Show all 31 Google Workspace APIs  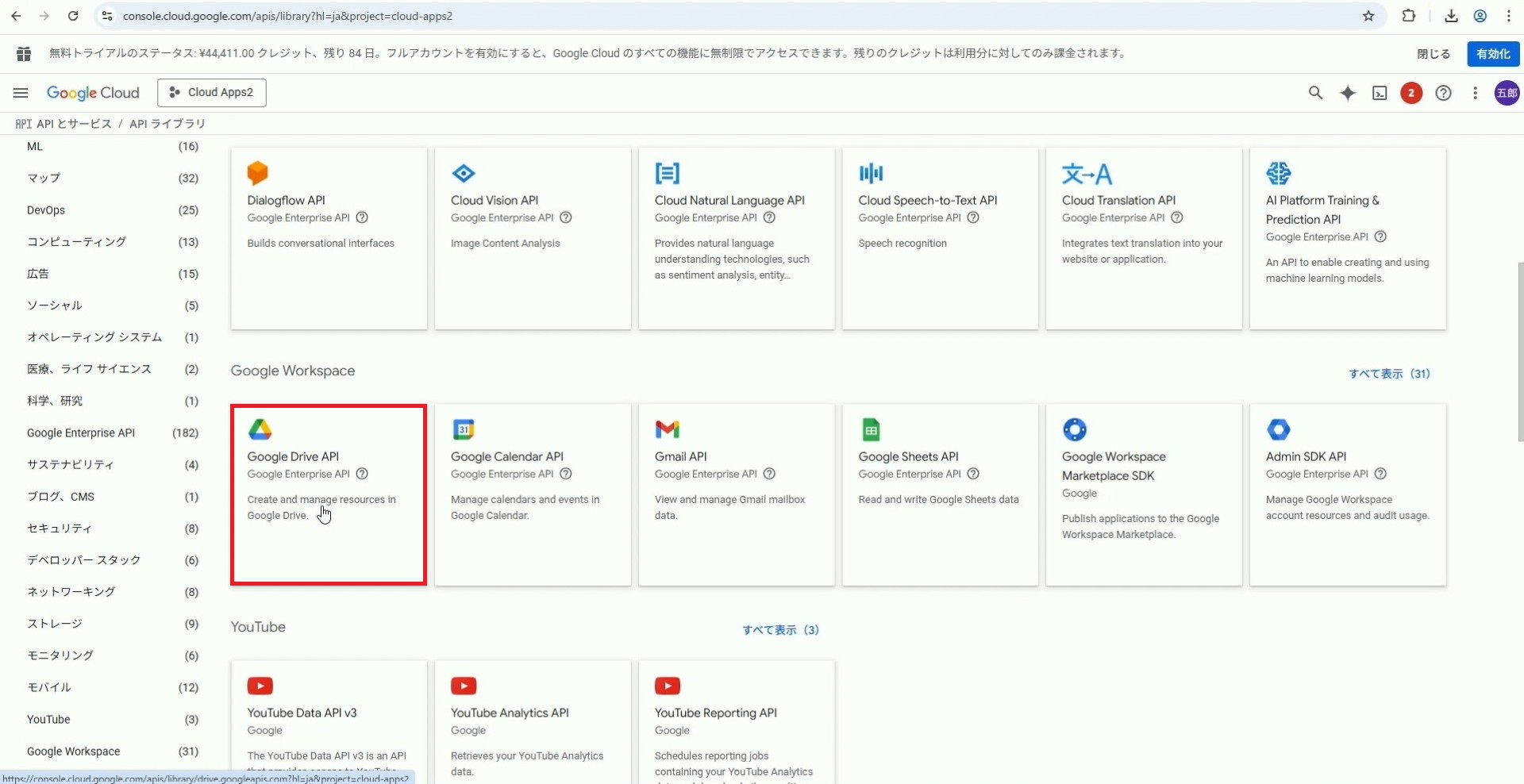point(1389,374)
